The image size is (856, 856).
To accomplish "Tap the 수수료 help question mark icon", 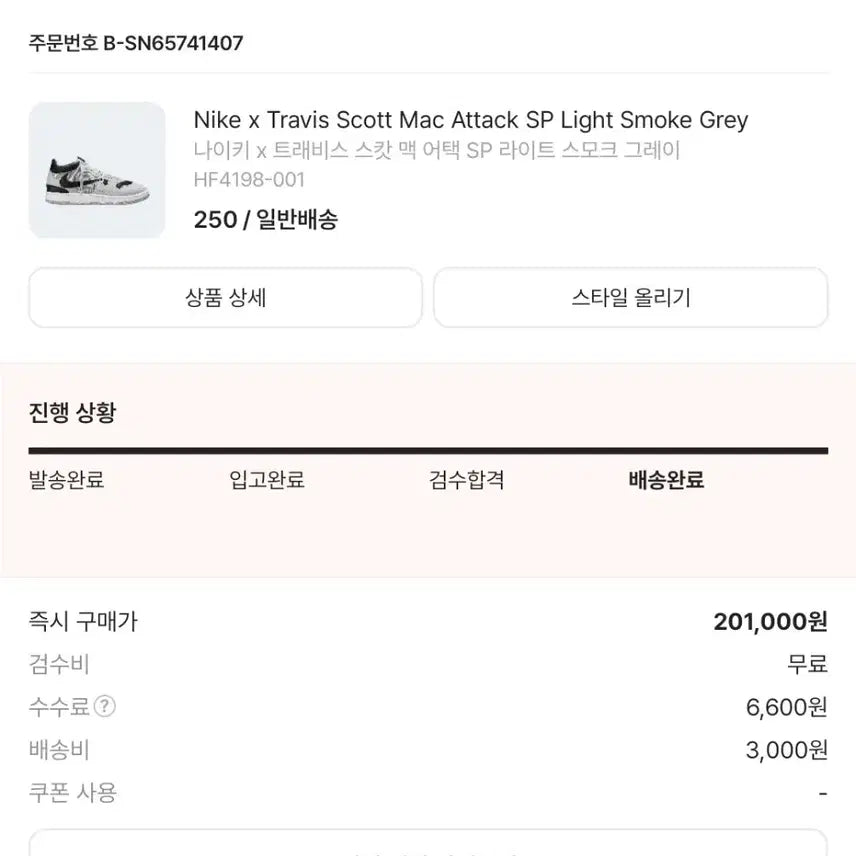I will pos(105,707).
